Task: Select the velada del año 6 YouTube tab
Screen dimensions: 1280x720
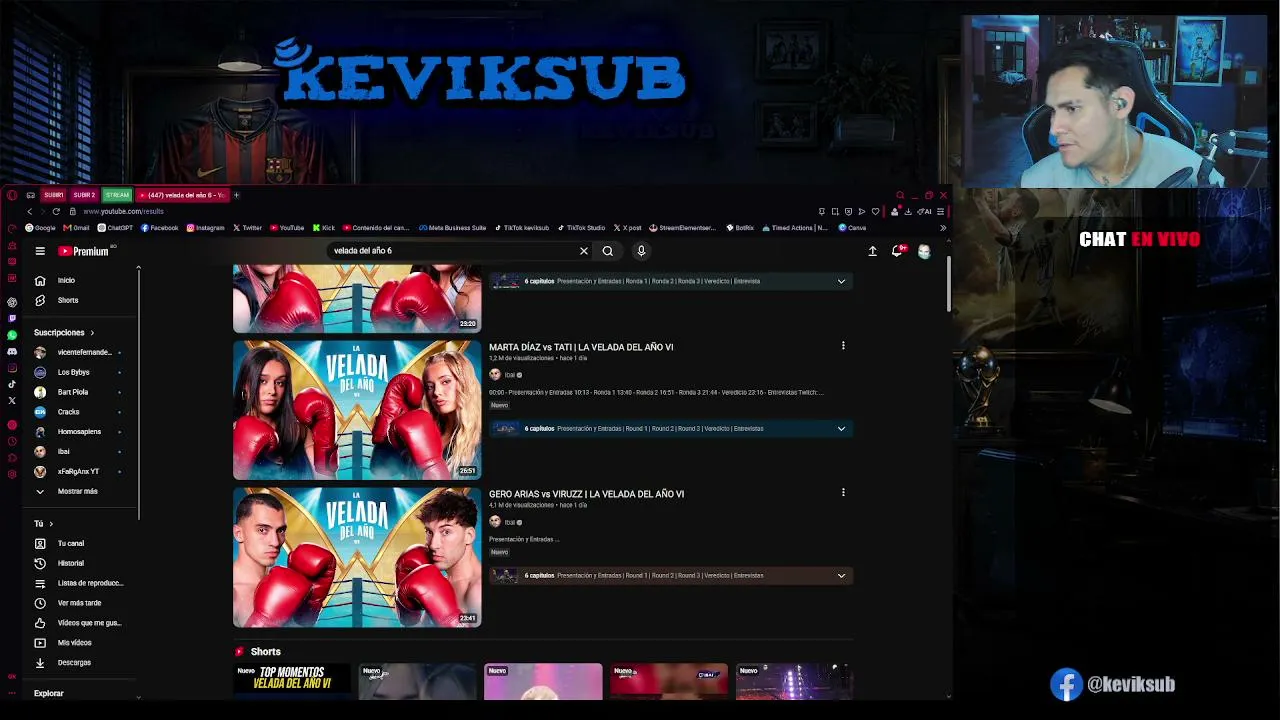Action: click(x=182, y=195)
